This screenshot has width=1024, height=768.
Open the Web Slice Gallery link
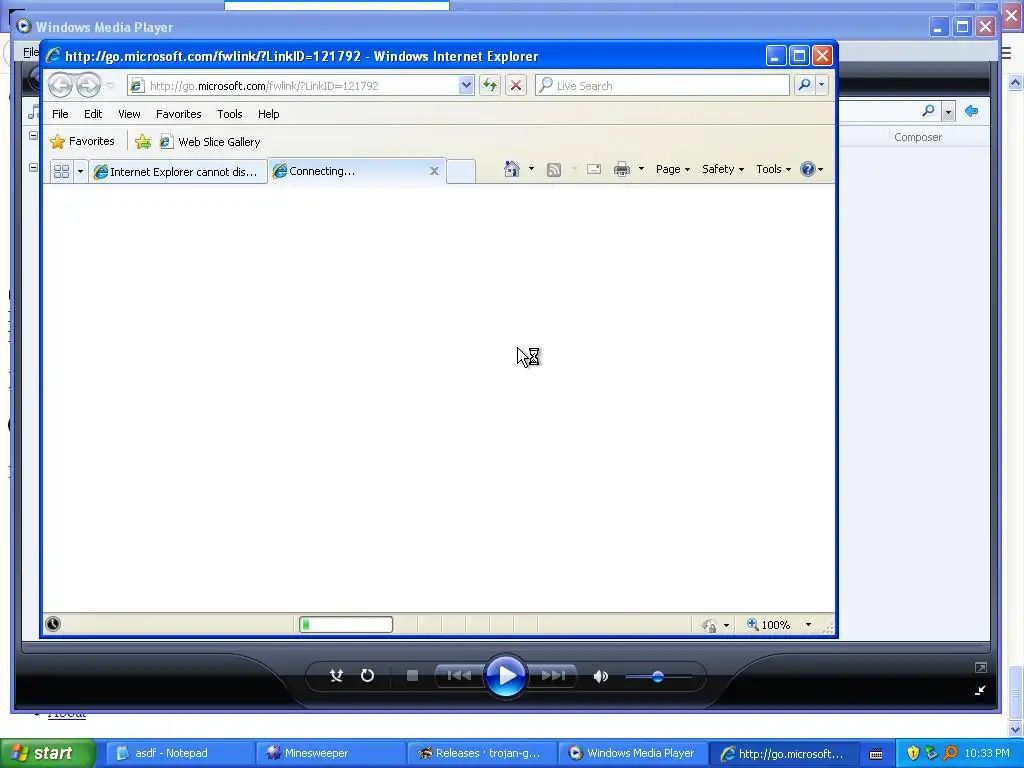(210, 142)
